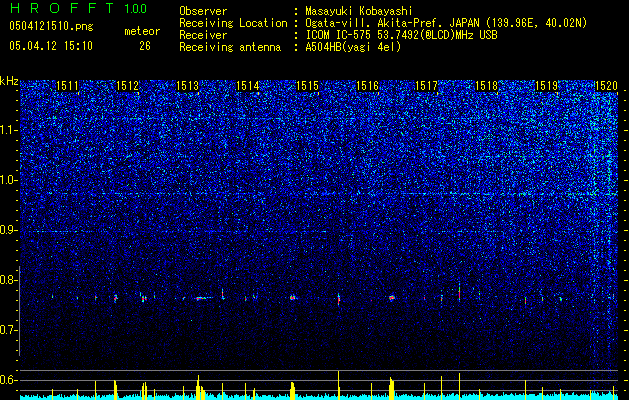Click the bright meteor echo blob before 1515
Screen dimensions: 629x400
(x=293, y=298)
